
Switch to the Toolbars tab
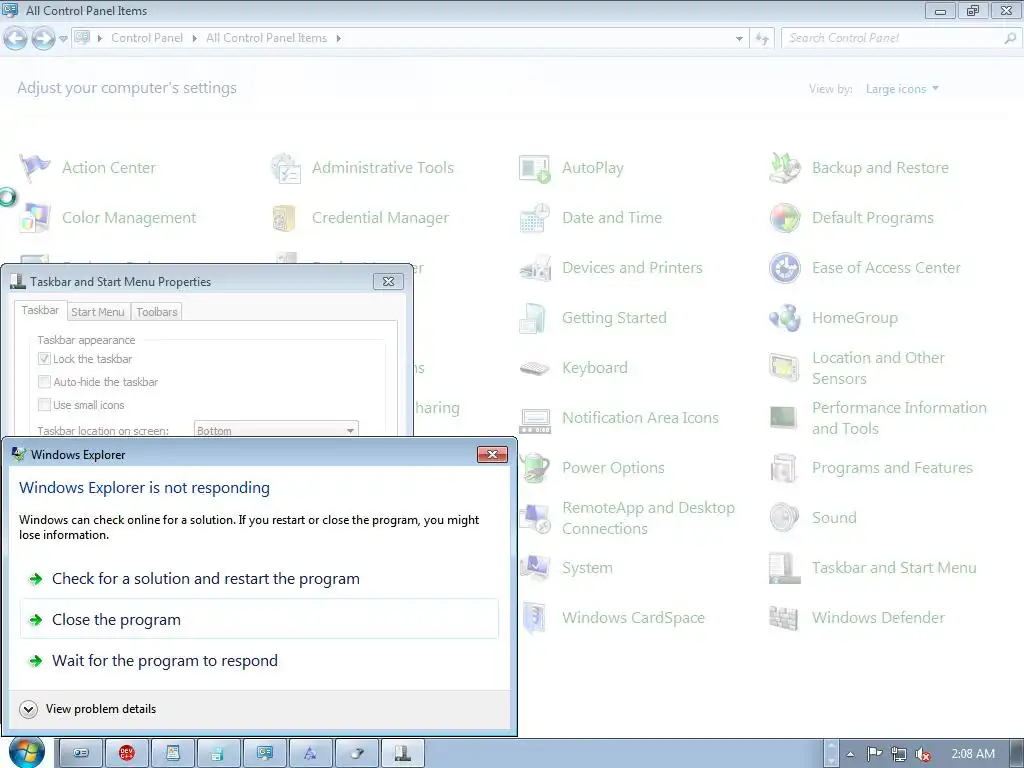click(x=157, y=312)
